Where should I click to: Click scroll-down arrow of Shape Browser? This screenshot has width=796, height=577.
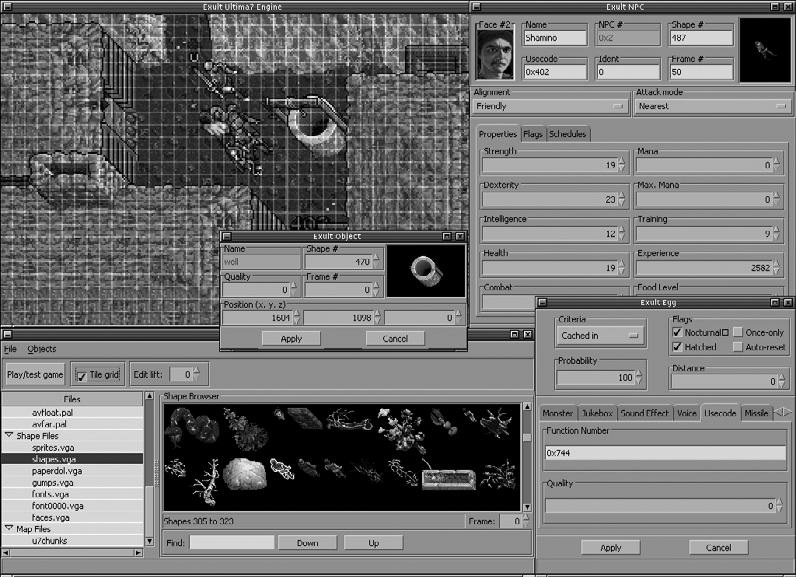tap(527, 507)
